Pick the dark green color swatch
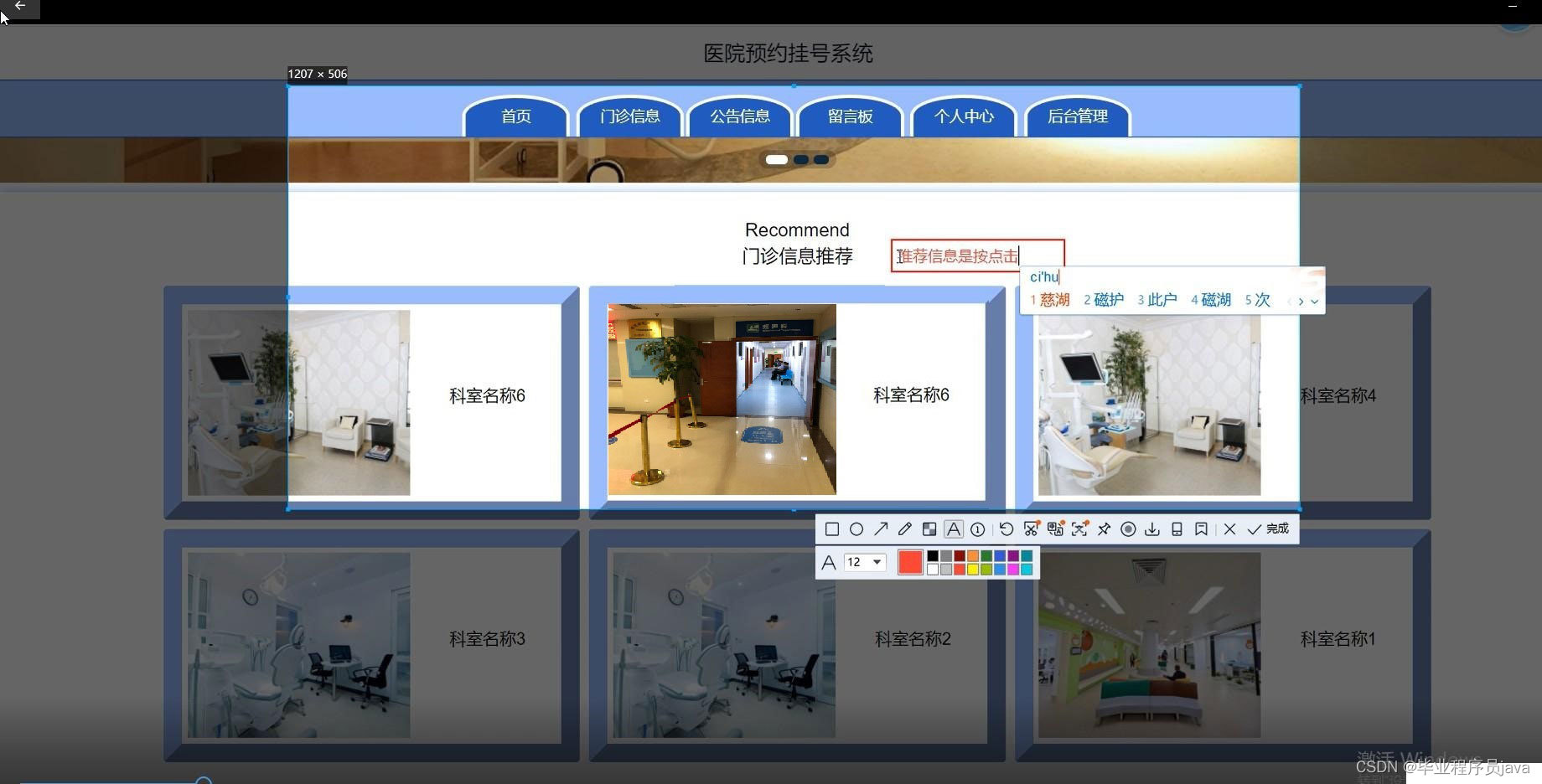The width and height of the screenshot is (1542, 784). point(986,556)
